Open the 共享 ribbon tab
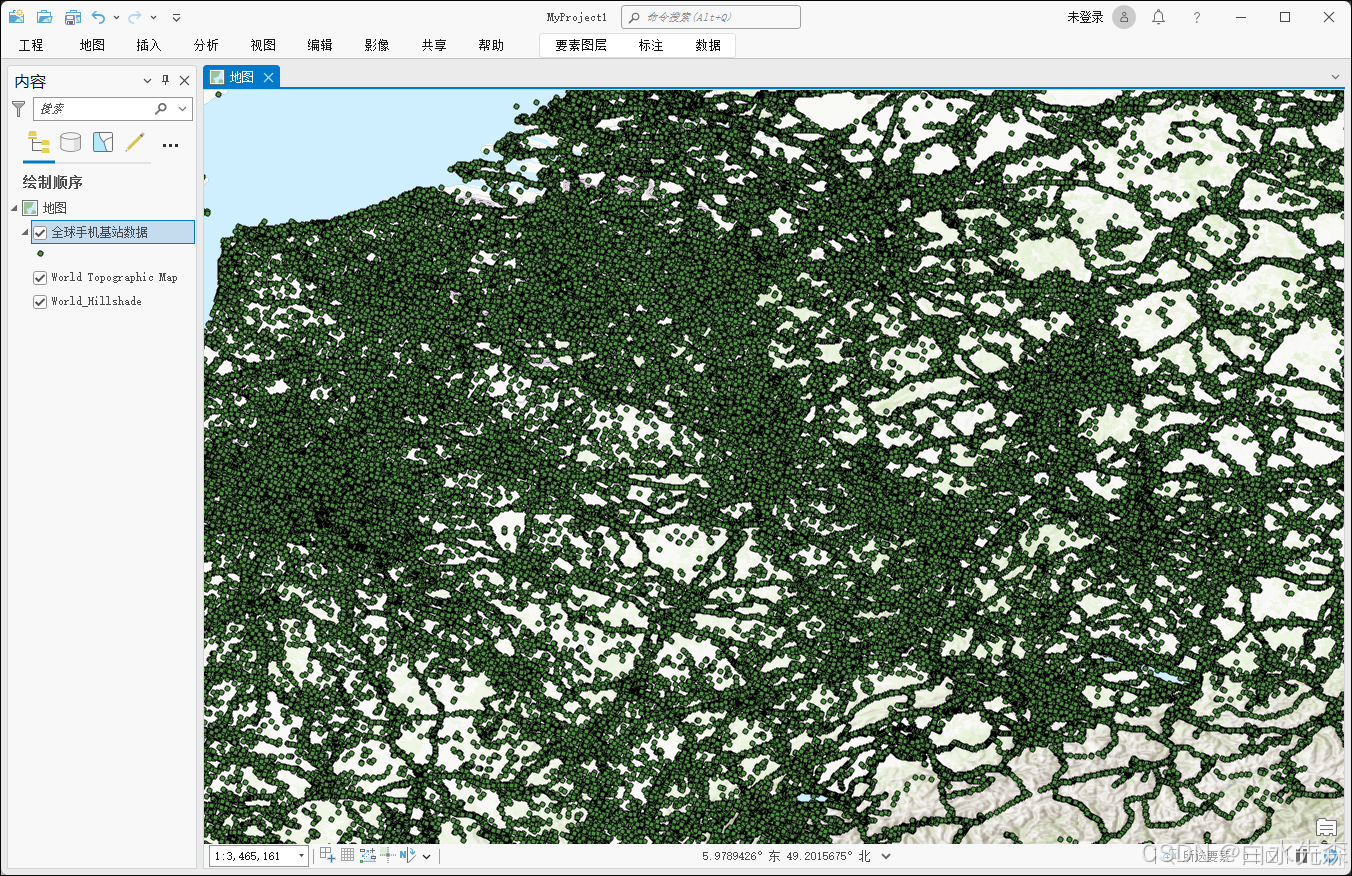The image size is (1352, 876). click(x=434, y=45)
